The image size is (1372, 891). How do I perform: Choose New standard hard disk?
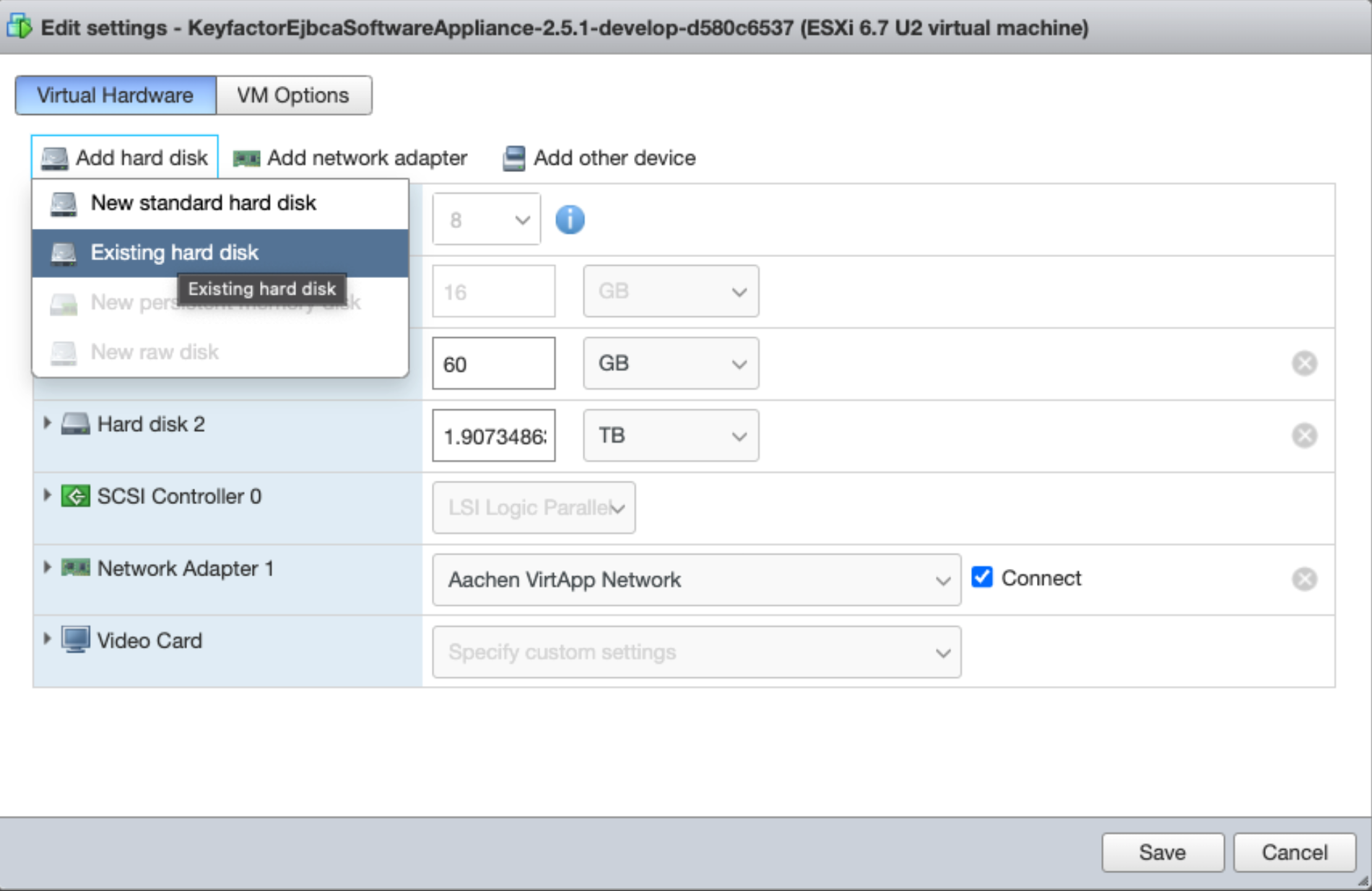coord(203,203)
